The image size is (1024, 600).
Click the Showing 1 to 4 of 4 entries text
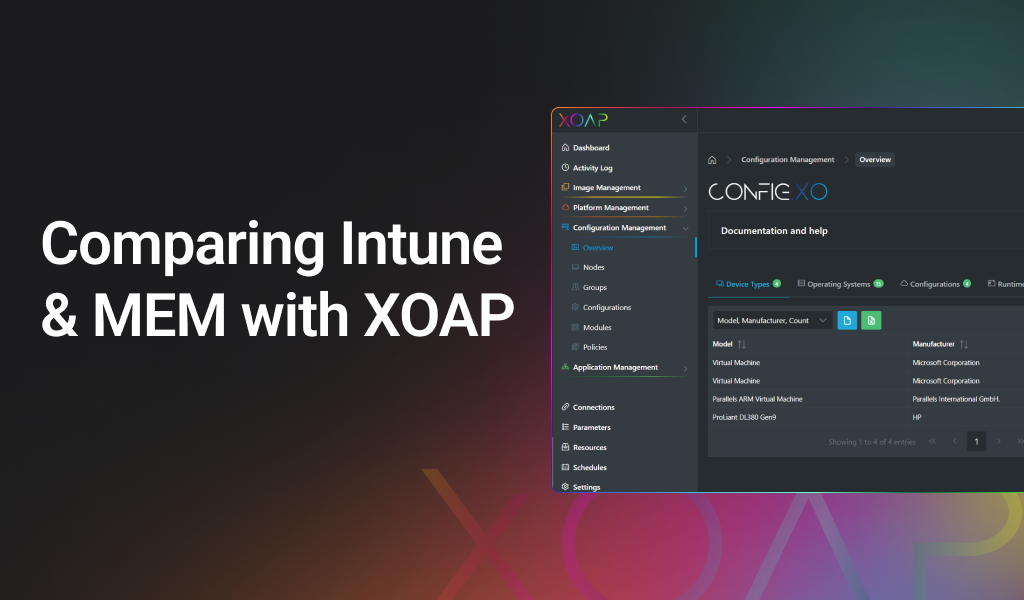coord(872,442)
